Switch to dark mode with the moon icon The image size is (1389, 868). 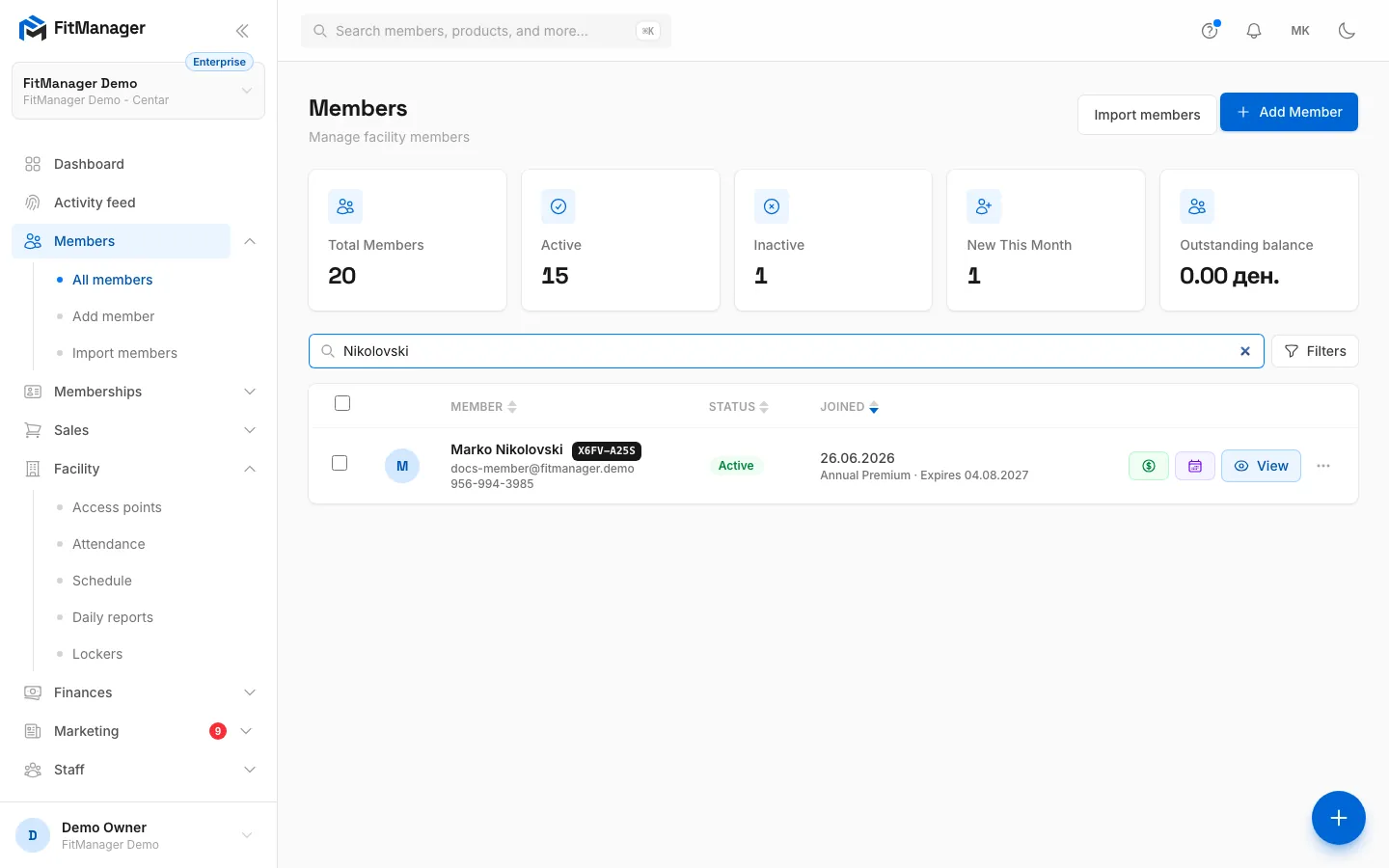tap(1348, 31)
